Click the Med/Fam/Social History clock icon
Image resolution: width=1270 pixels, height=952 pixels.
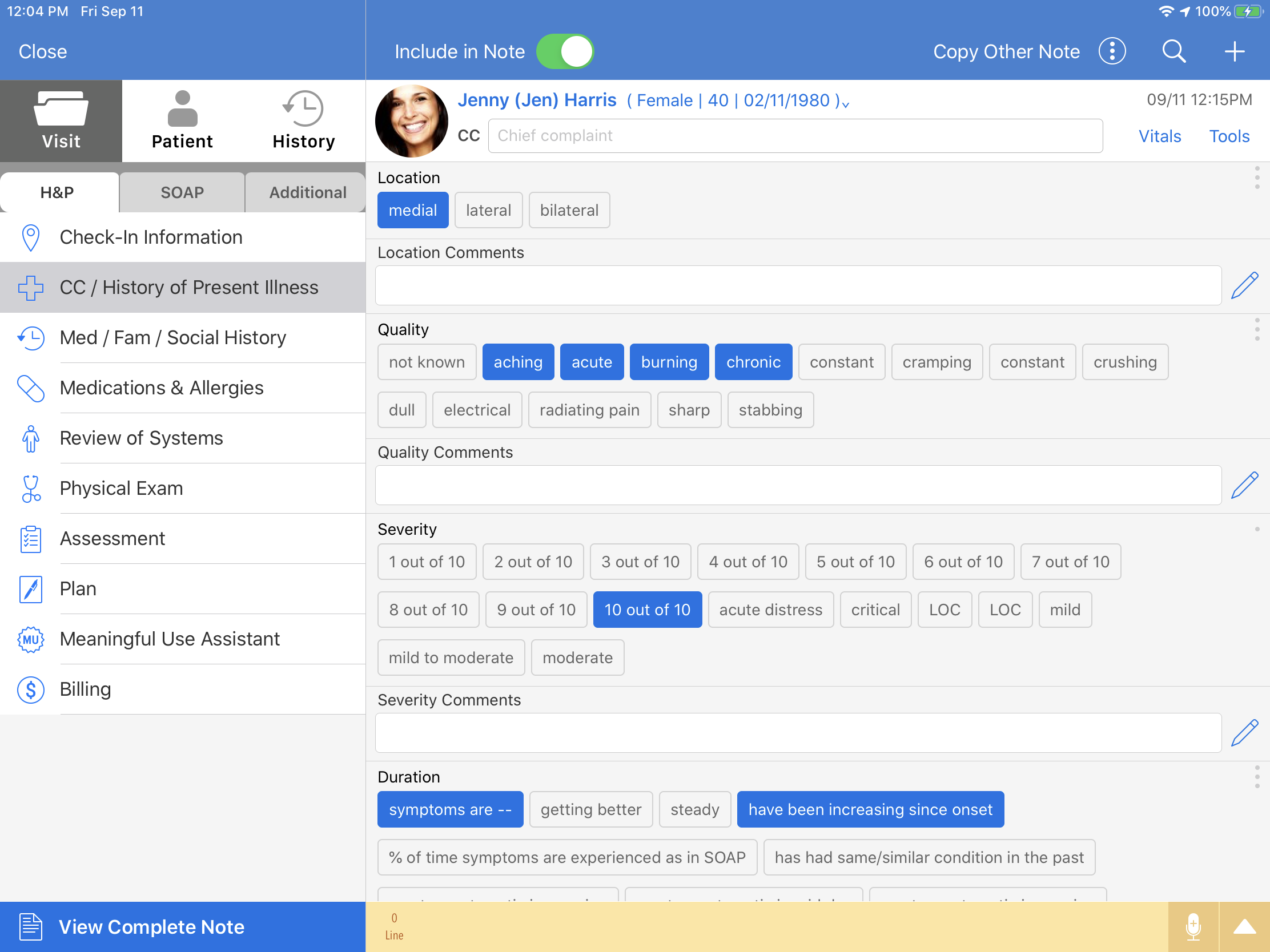30,338
